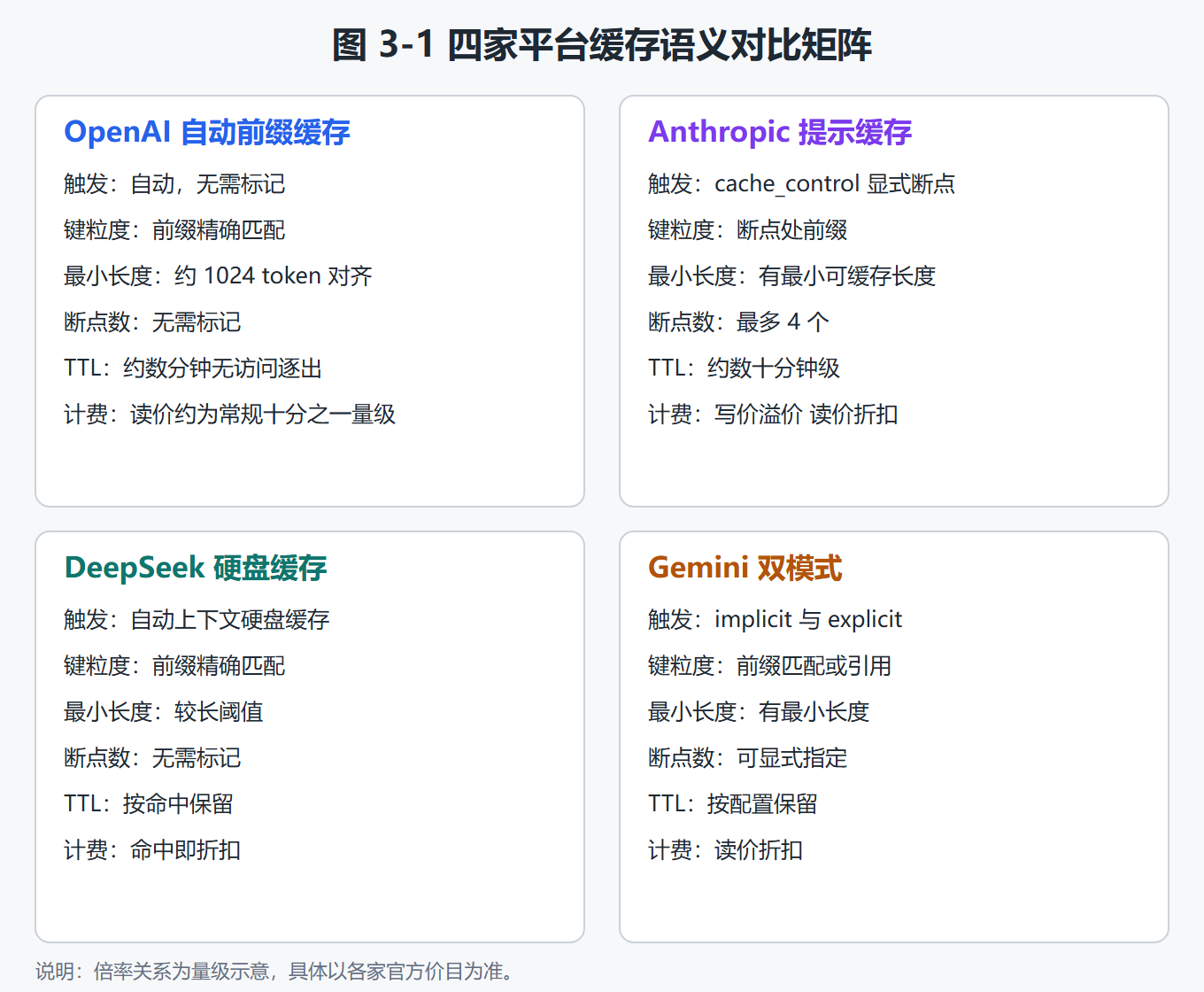Click 最小长度：较长阈值
This screenshot has height=992, width=1204.
(164, 712)
